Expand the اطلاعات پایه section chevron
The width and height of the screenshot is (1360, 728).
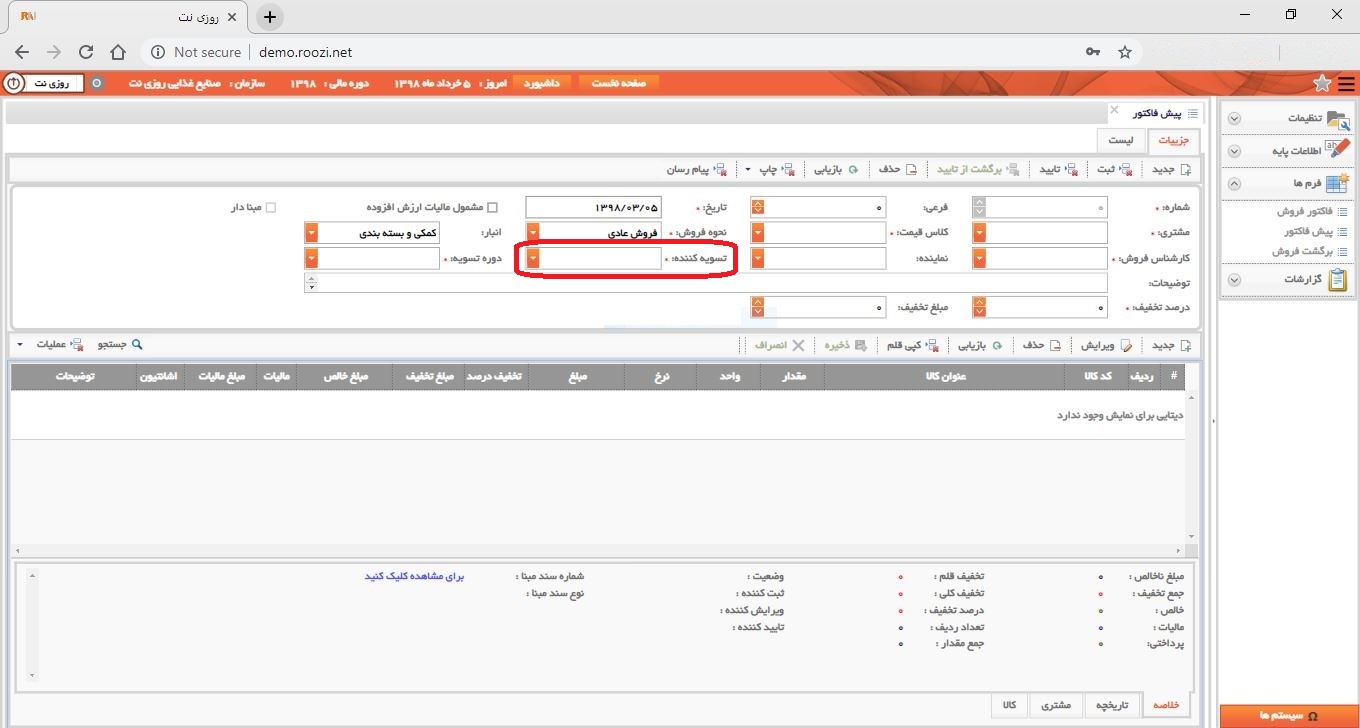coord(1234,151)
